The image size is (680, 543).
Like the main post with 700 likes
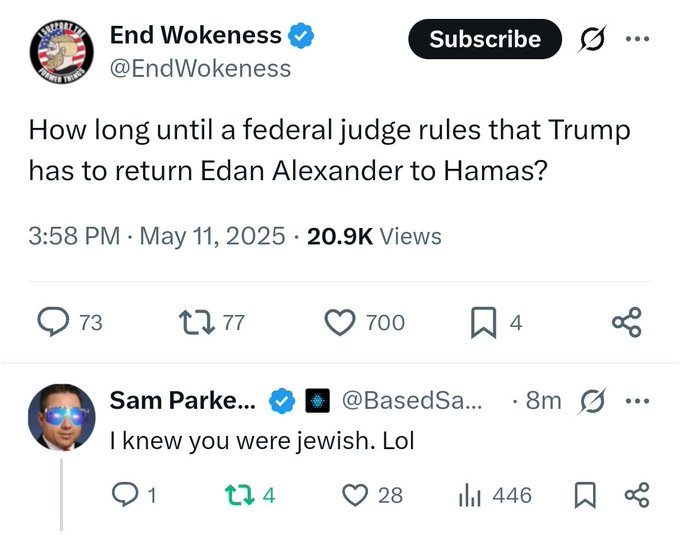coord(342,322)
